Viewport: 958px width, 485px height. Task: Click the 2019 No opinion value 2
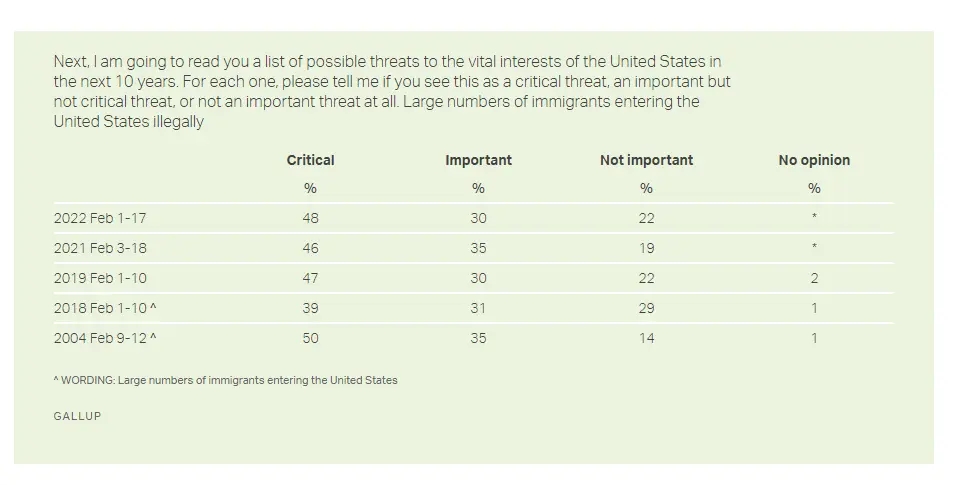[x=814, y=278]
